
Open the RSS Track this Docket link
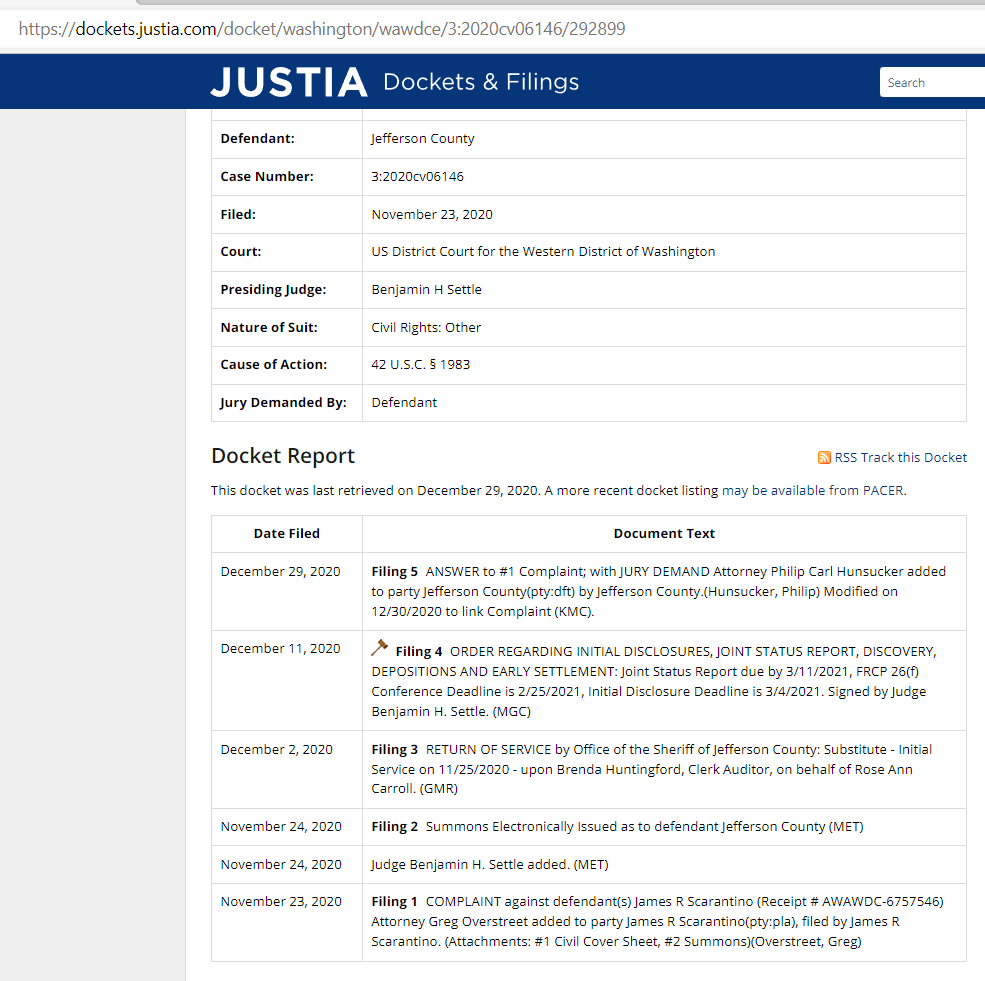tap(900, 458)
